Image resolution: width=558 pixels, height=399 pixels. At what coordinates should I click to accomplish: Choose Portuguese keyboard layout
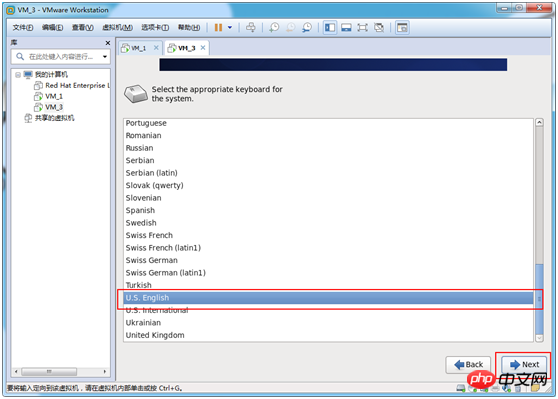click(x=328, y=123)
